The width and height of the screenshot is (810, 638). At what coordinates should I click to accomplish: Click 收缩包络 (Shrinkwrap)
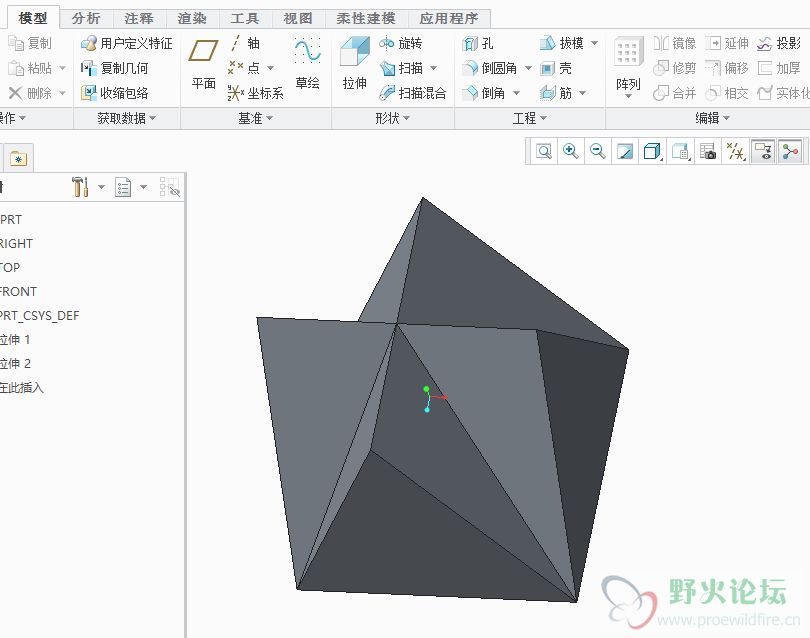point(115,93)
